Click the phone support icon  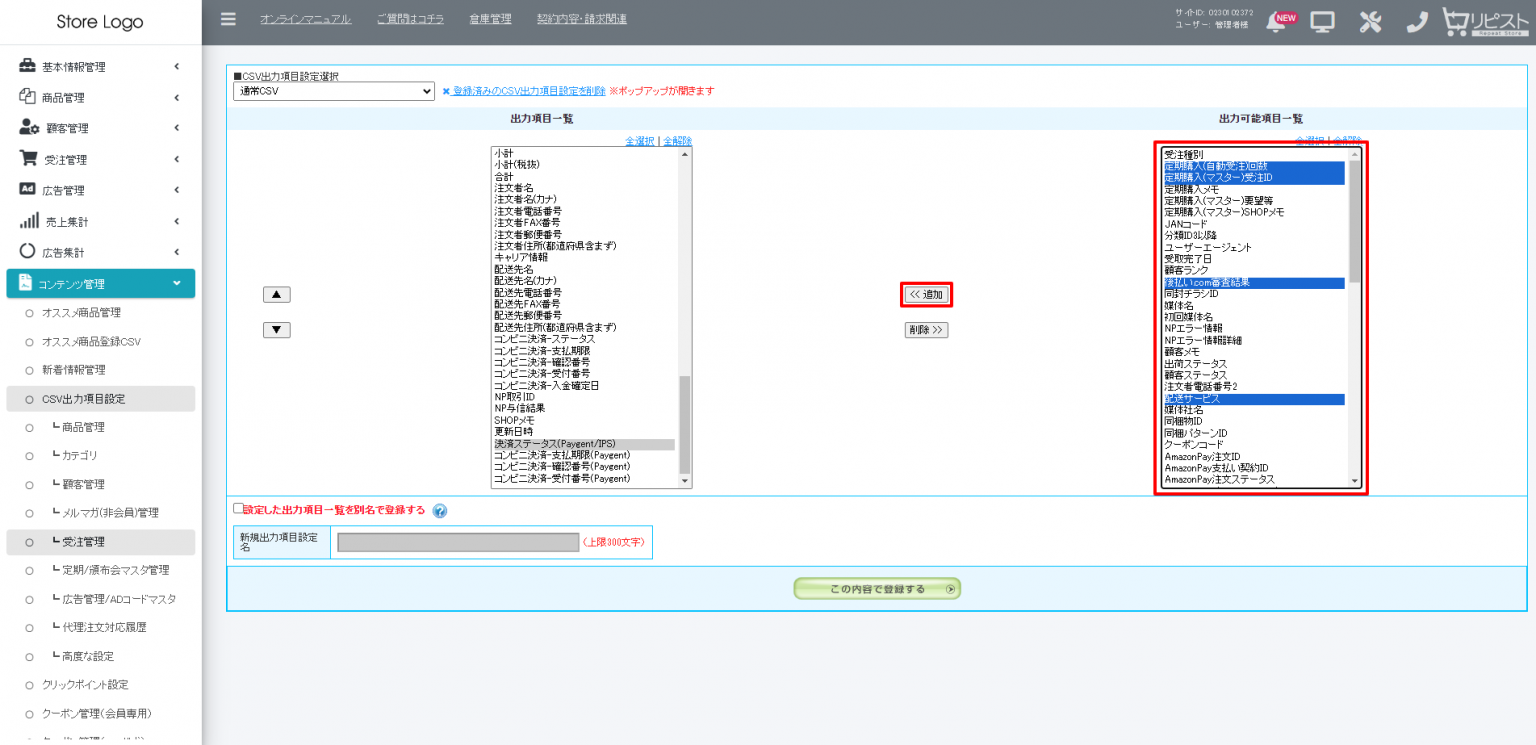[x=1416, y=22]
